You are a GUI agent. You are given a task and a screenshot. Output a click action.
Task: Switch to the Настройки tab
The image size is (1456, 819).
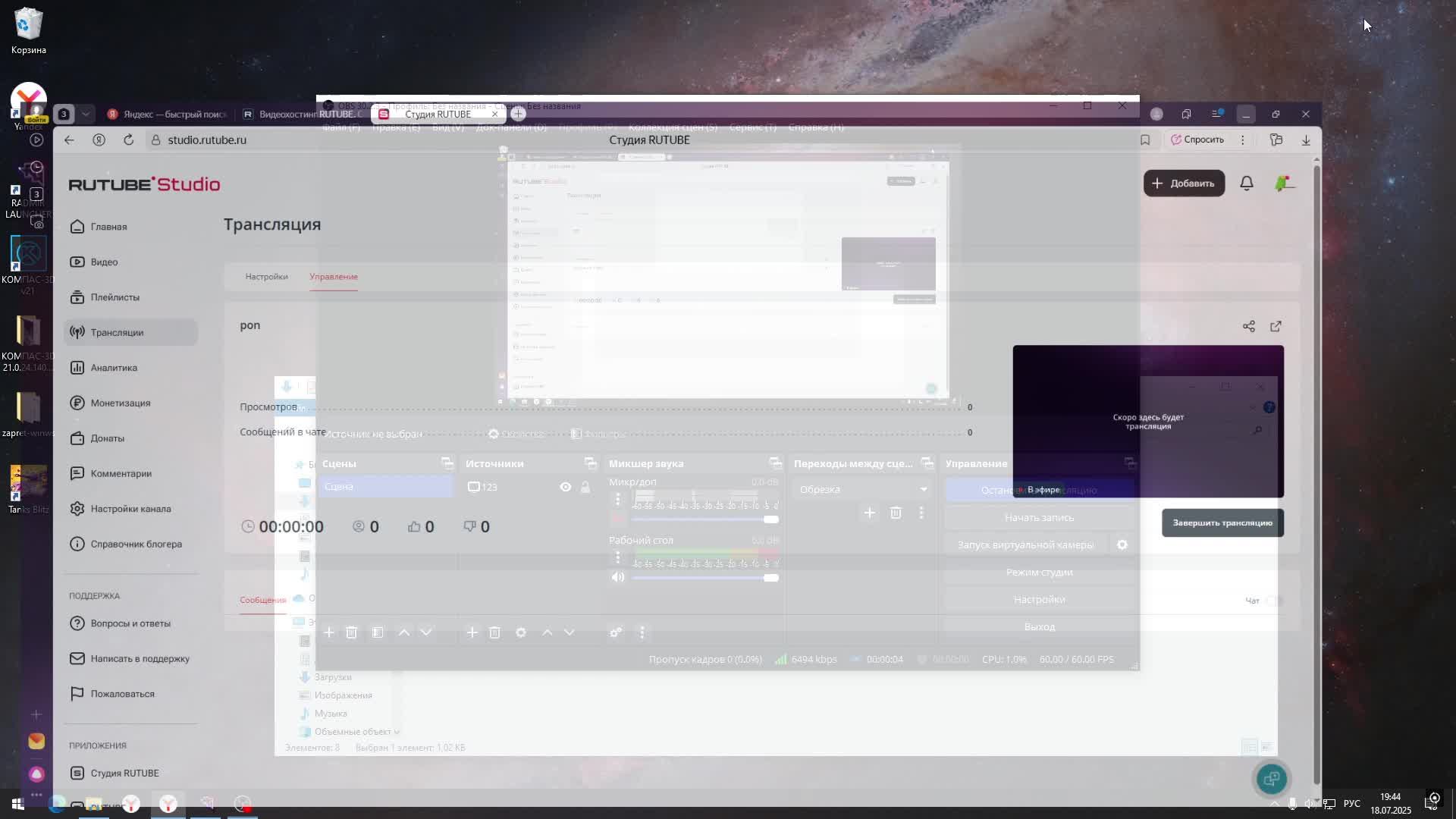point(266,277)
